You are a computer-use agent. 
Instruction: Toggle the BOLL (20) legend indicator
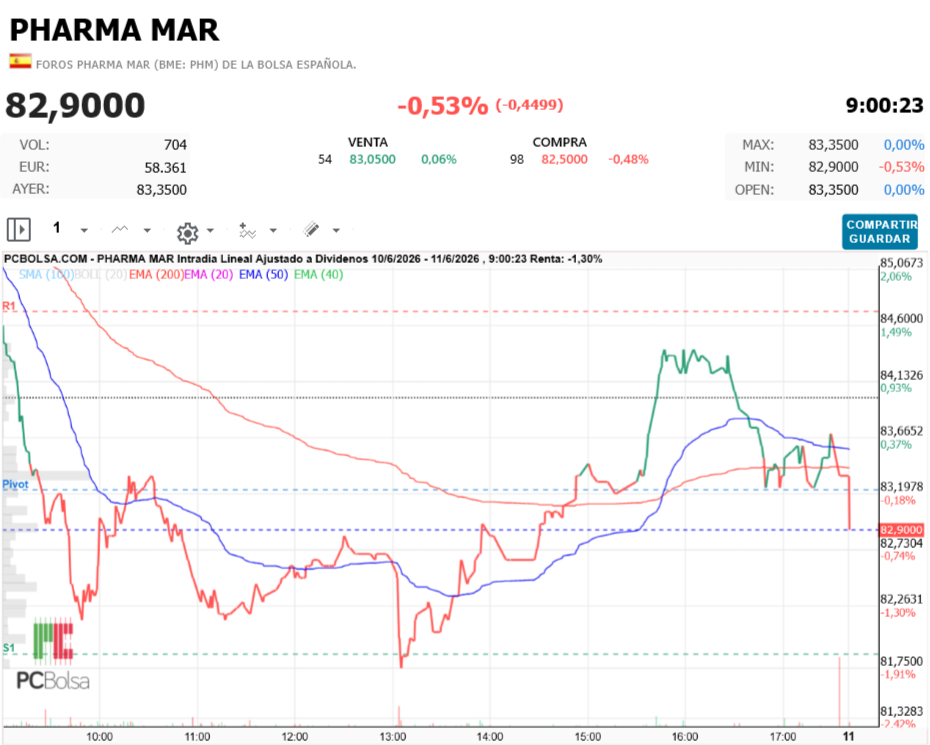pos(100,275)
